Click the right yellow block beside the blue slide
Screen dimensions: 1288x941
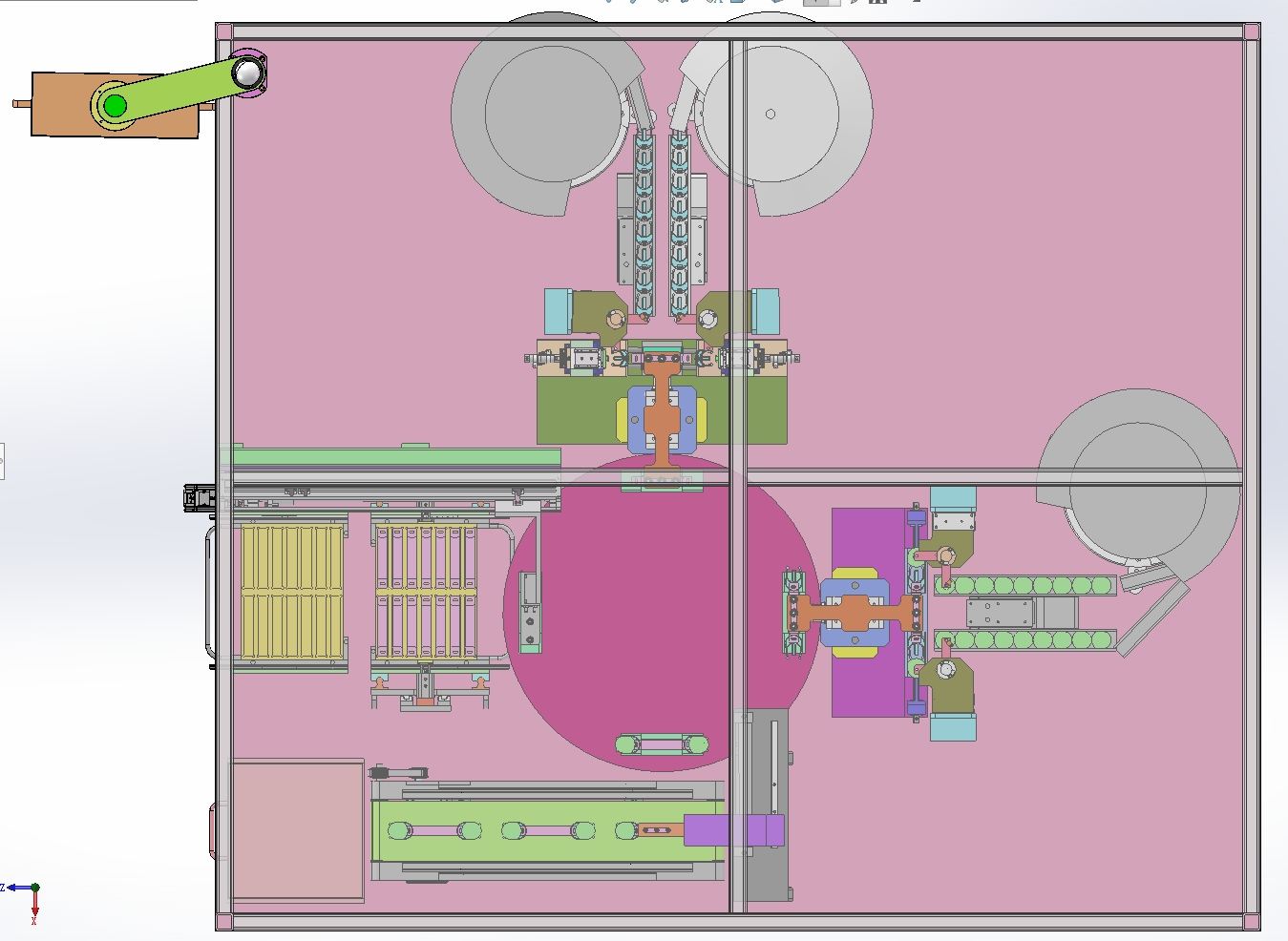tap(701, 421)
